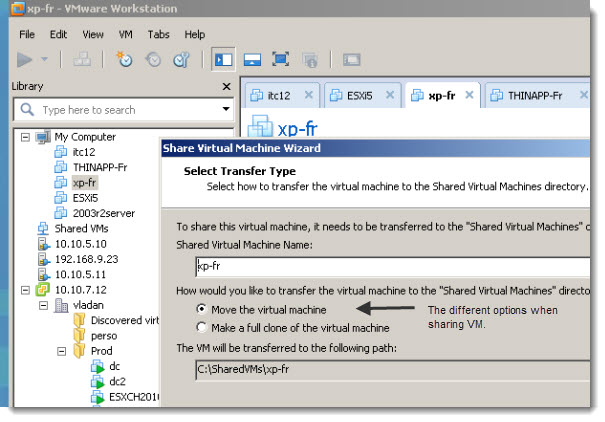Open the Edit menu

coord(58,34)
